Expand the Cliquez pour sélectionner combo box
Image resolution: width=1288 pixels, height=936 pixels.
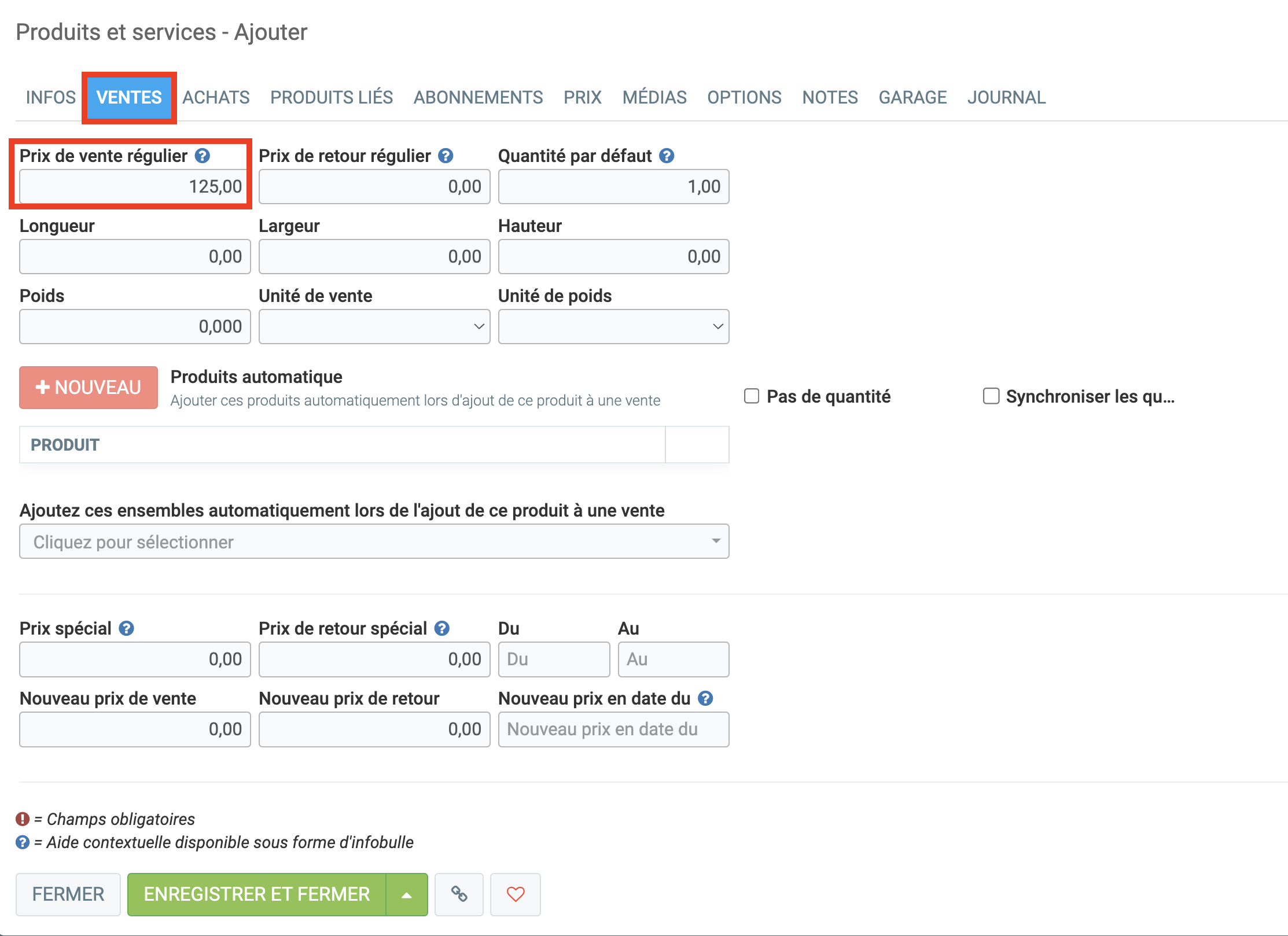point(374,541)
